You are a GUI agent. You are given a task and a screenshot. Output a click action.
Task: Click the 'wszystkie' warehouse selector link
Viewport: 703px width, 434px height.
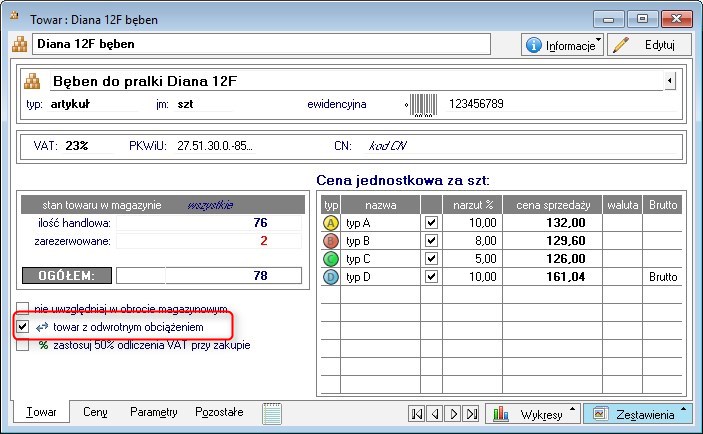(x=210, y=205)
